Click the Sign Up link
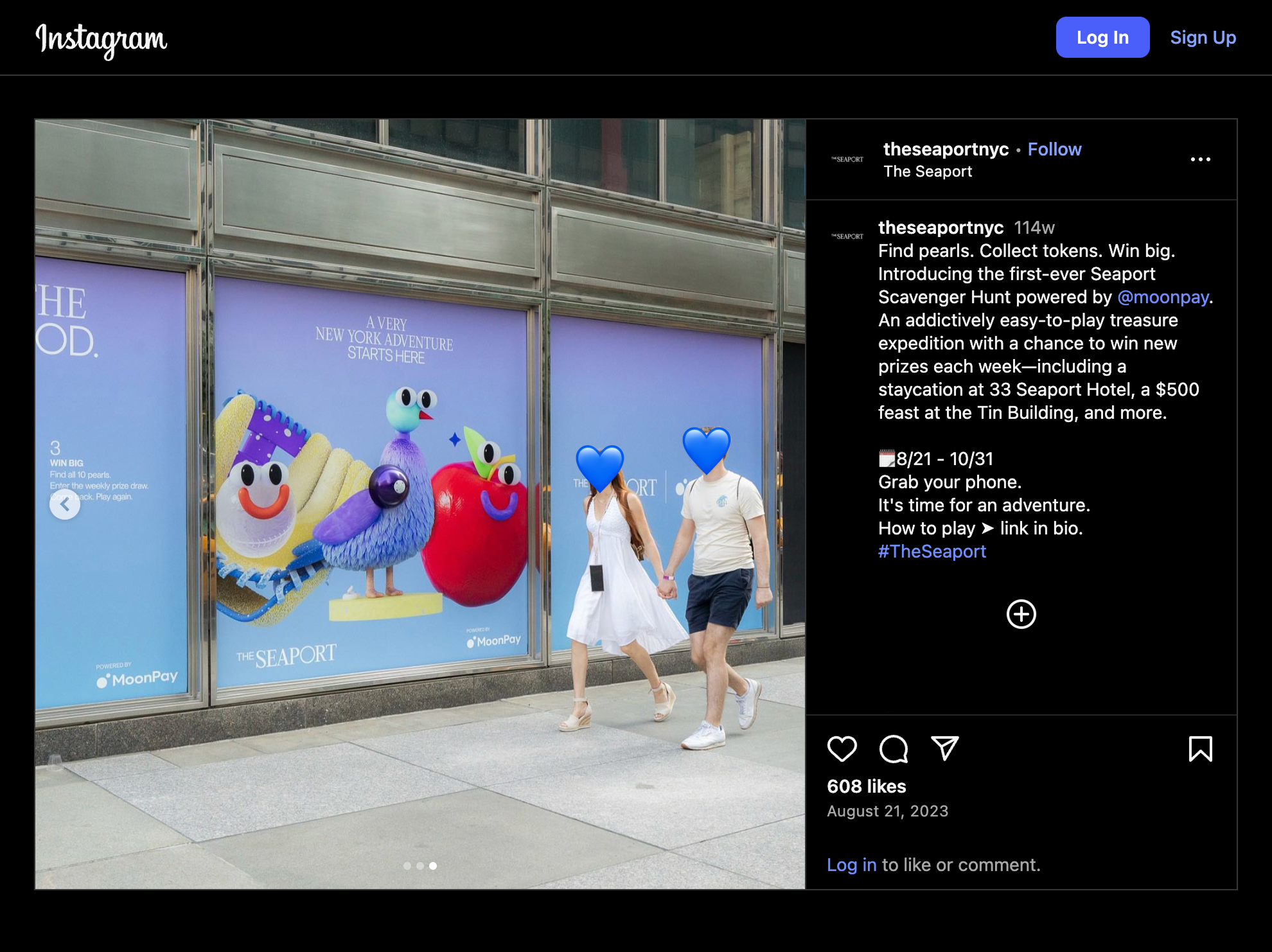This screenshot has height=952, width=1272. pyautogui.click(x=1203, y=37)
